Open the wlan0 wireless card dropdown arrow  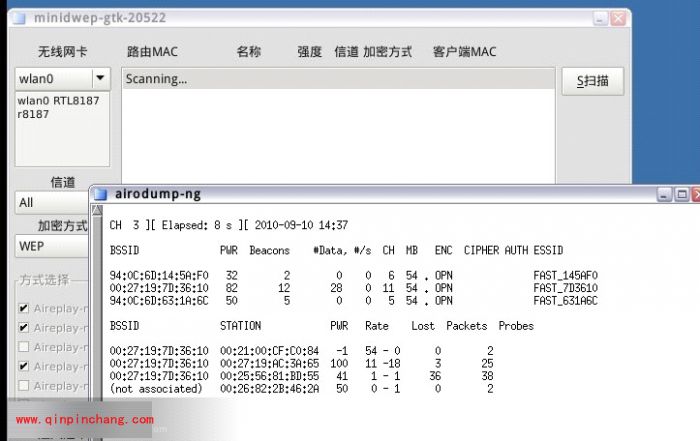(x=100, y=78)
